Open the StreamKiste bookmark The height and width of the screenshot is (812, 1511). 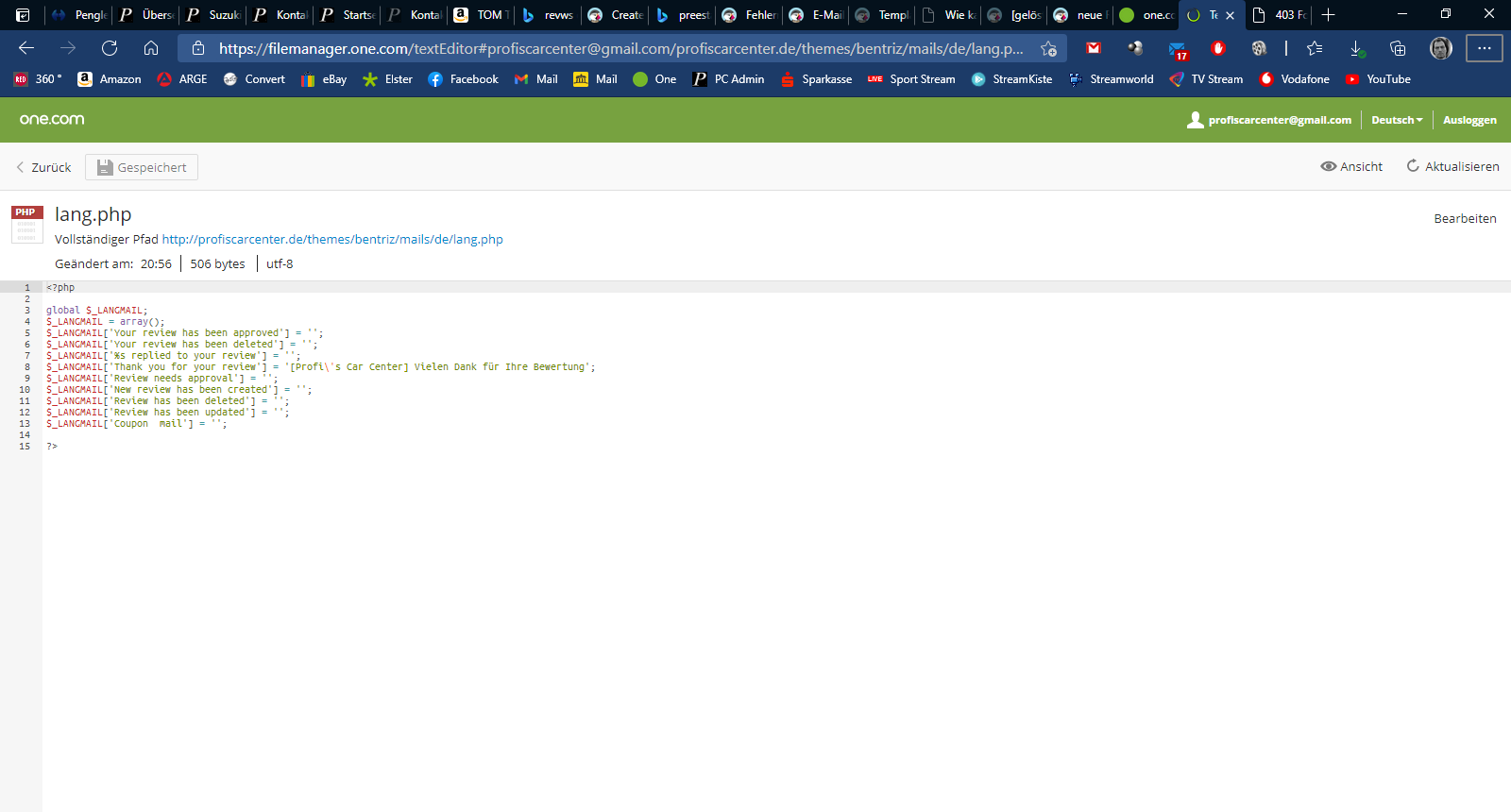tap(1011, 79)
